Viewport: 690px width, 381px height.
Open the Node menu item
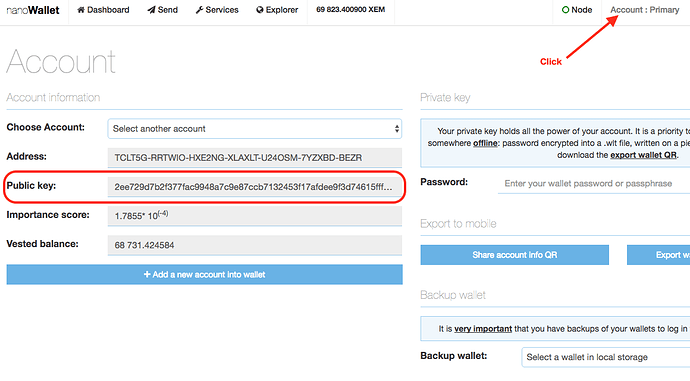point(577,10)
